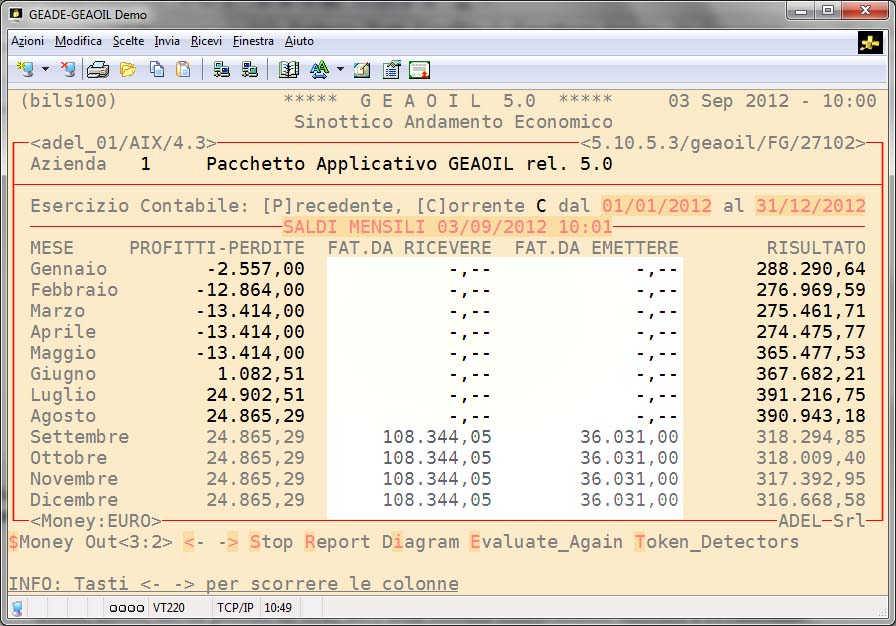896x626 pixels.
Task: Click the yellow logo icon right of the menu bar
Action: coord(869,42)
